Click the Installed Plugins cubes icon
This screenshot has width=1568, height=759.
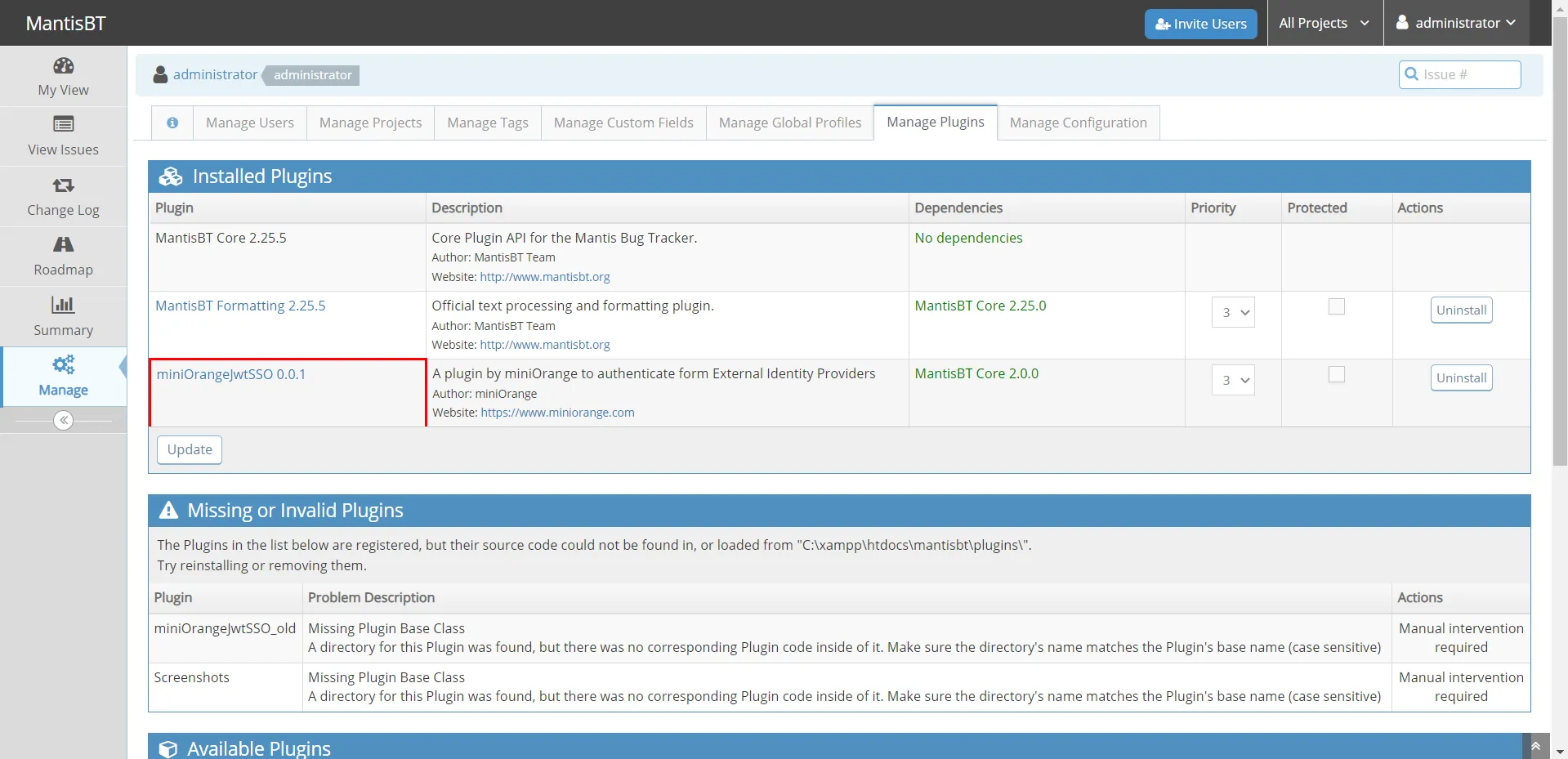point(171,176)
